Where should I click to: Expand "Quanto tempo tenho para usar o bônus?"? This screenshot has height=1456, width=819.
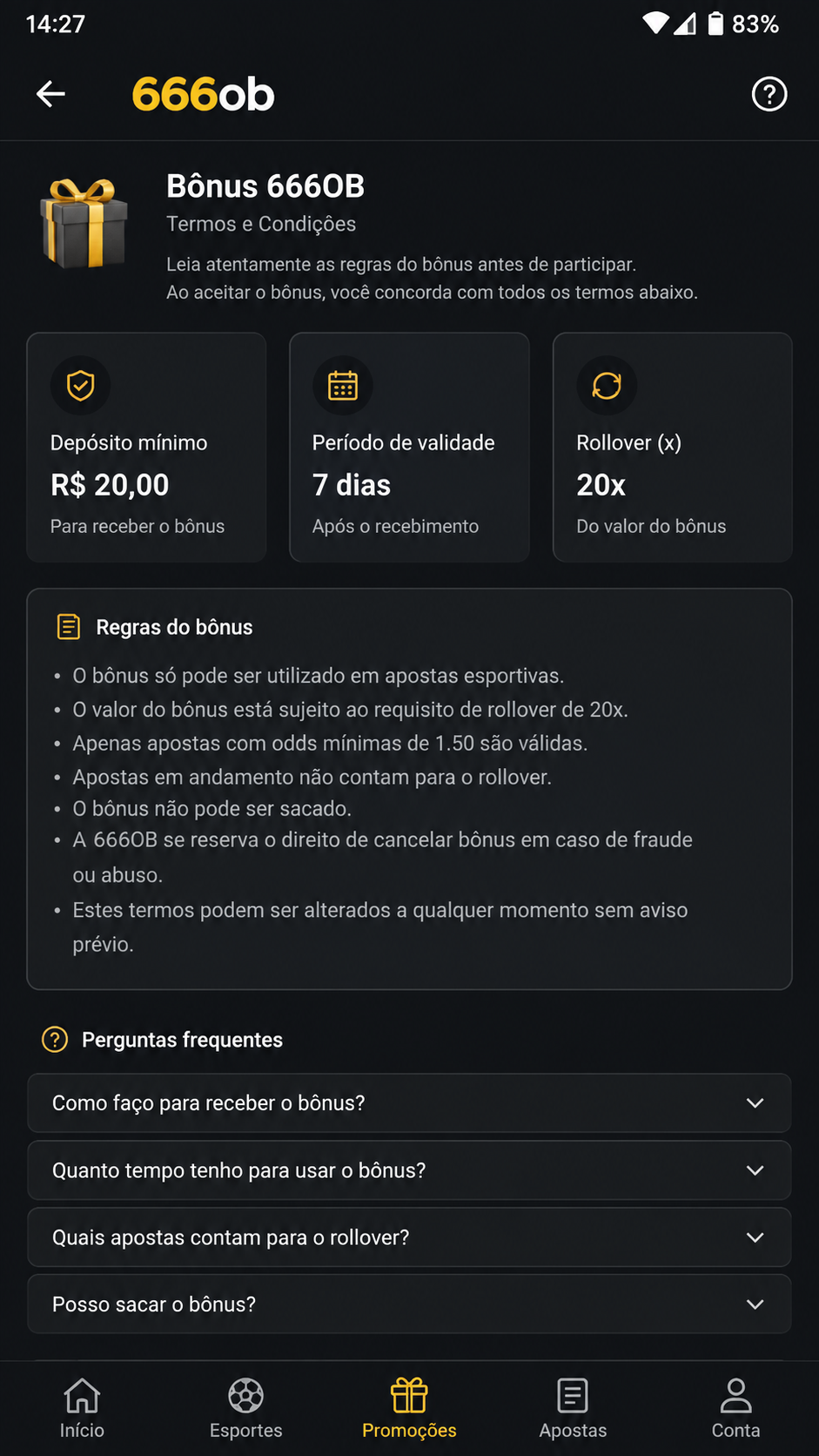tap(409, 1170)
